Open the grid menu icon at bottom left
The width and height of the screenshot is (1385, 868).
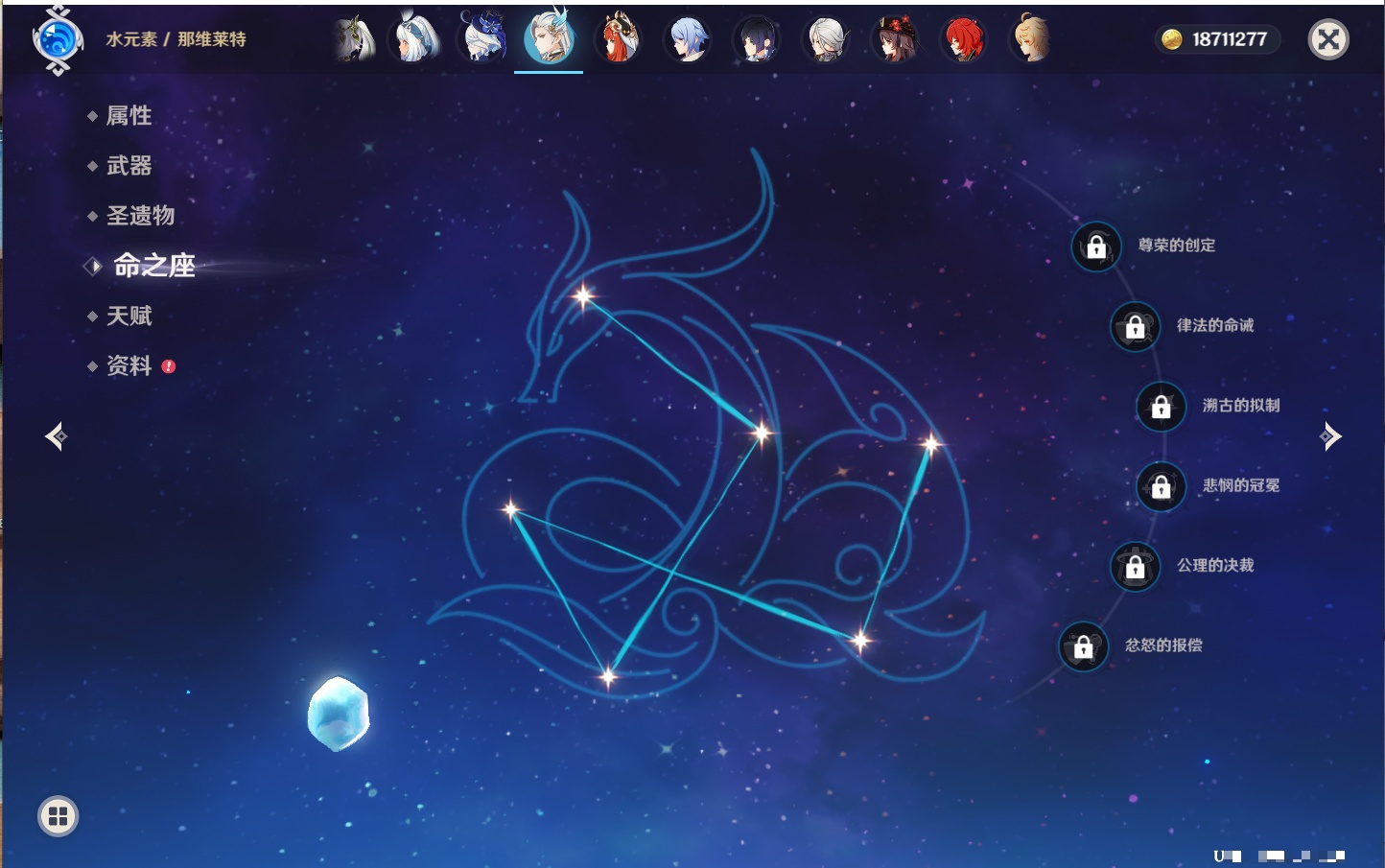(x=58, y=816)
